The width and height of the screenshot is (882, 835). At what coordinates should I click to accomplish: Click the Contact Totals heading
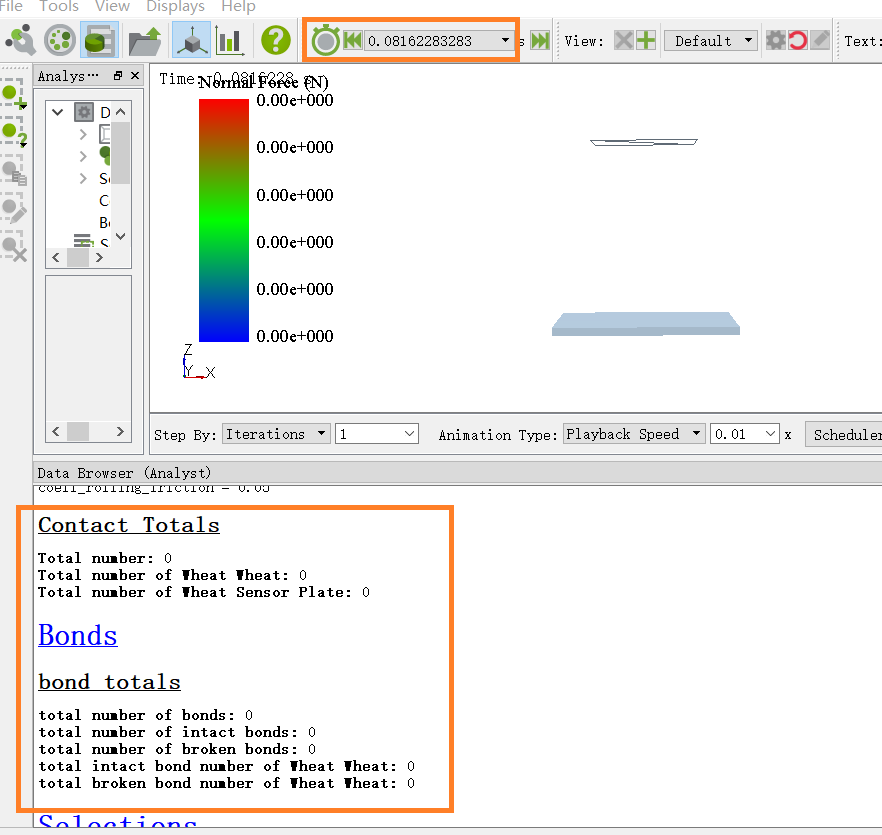coord(129,525)
